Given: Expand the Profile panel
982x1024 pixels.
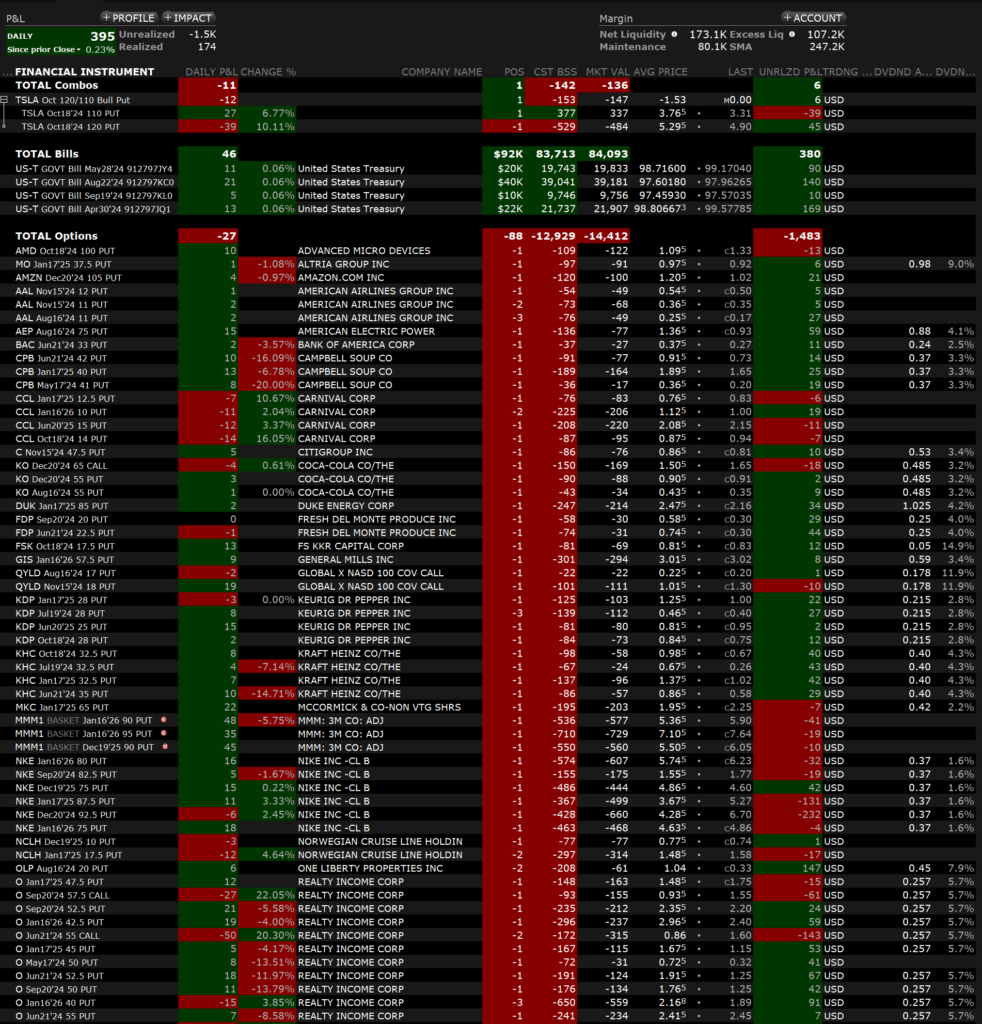Looking at the screenshot, I should click(128, 18).
